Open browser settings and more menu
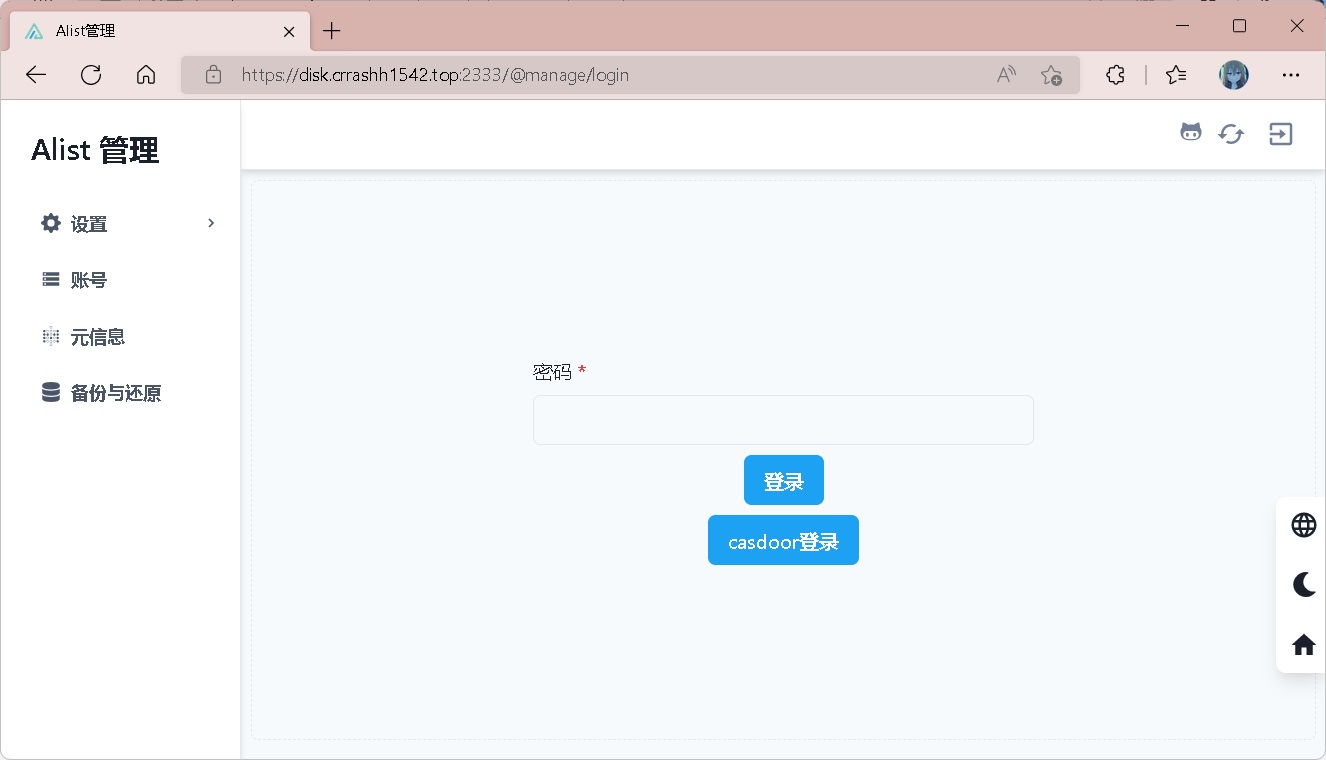 pos(1291,75)
